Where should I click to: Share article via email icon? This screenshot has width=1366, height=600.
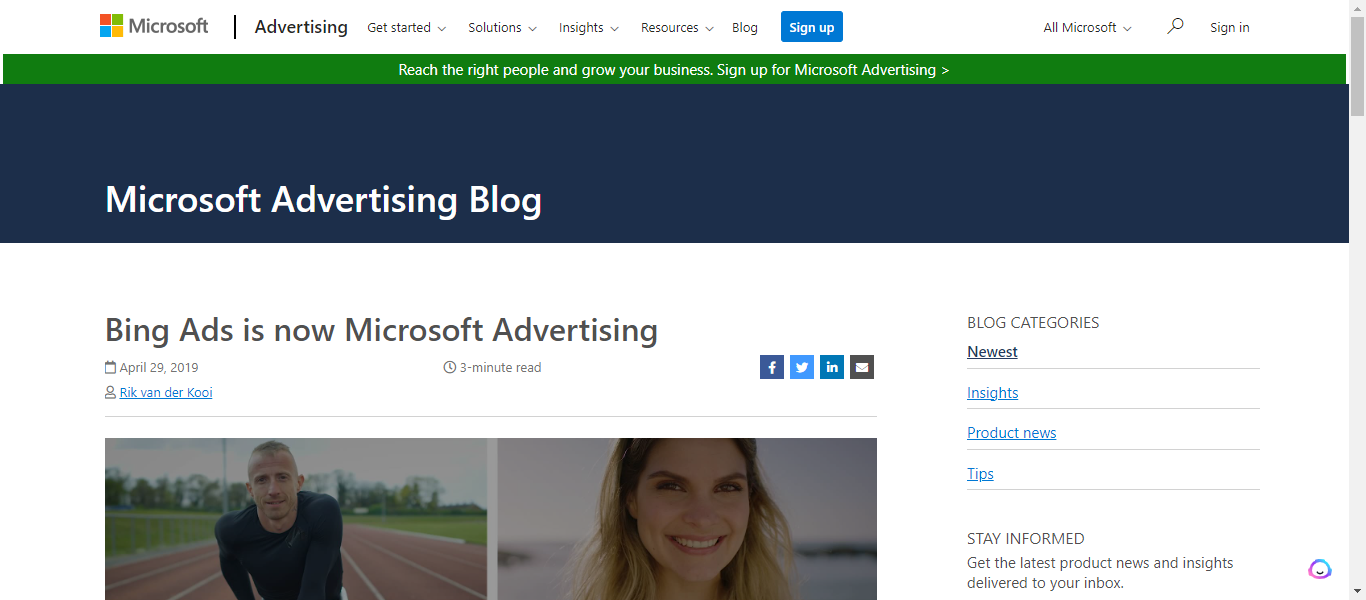[862, 367]
